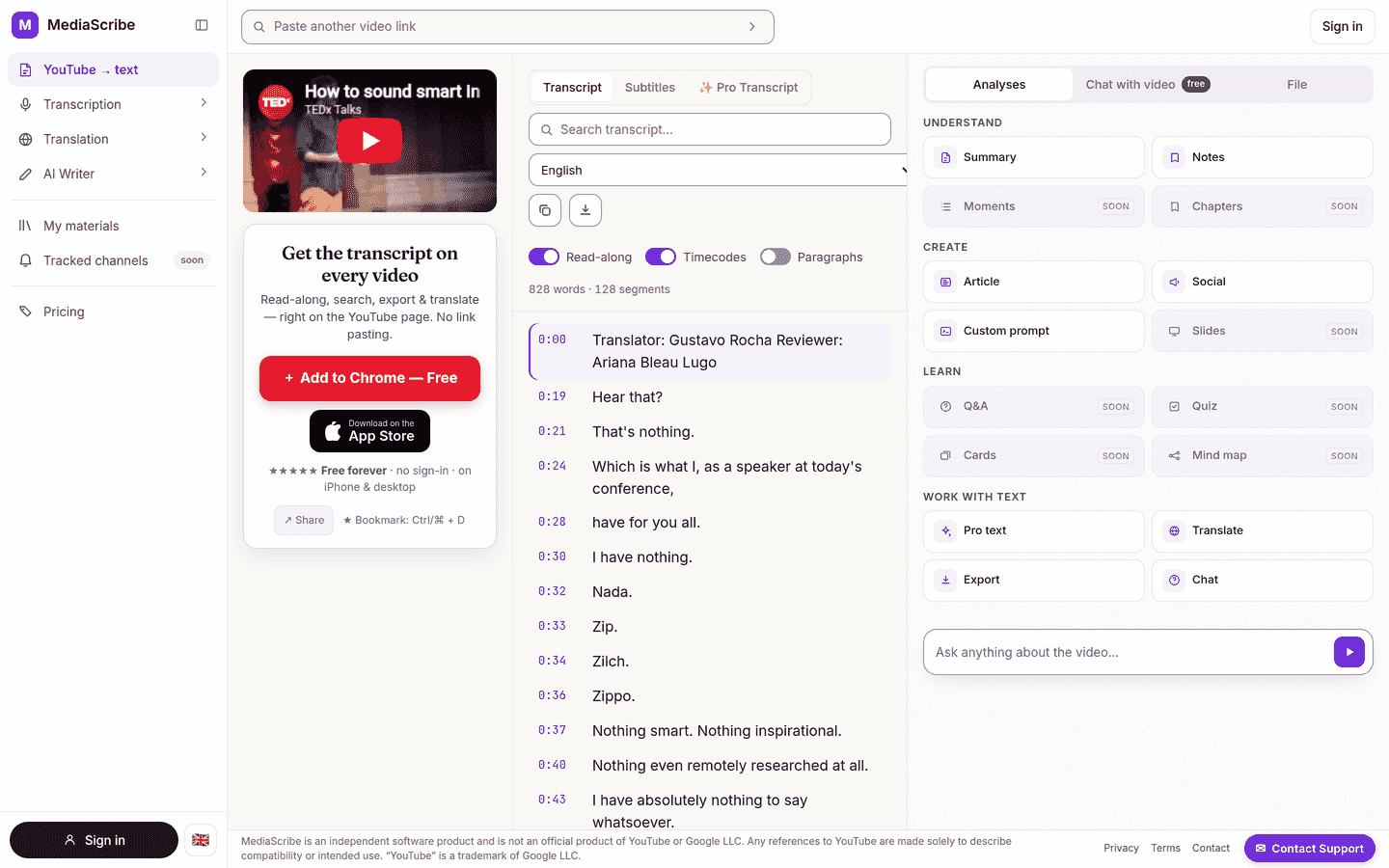
Task: Open the Chat tool card
Action: click(x=1263, y=580)
